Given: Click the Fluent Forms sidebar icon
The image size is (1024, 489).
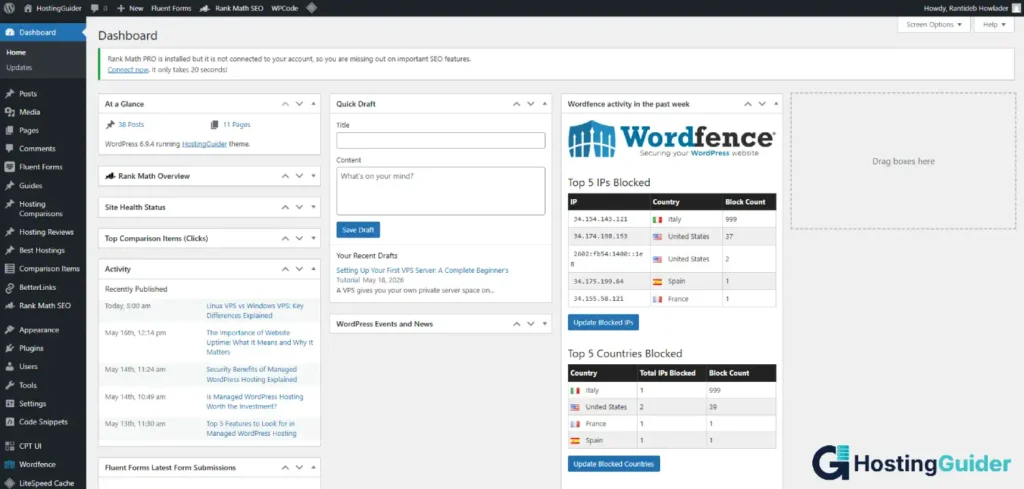Looking at the screenshot, I should coord(10,166).
